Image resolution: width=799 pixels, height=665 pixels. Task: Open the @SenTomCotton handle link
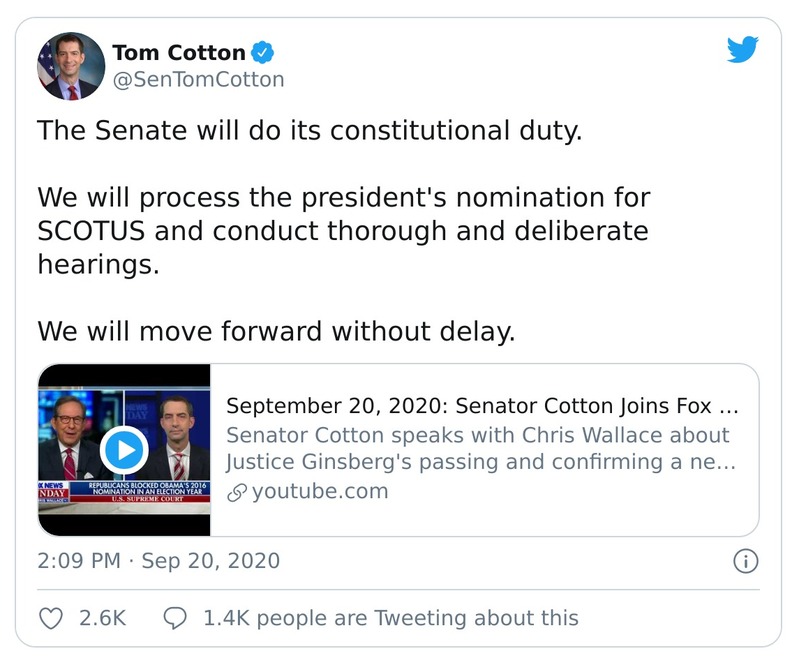pos(198,79)
